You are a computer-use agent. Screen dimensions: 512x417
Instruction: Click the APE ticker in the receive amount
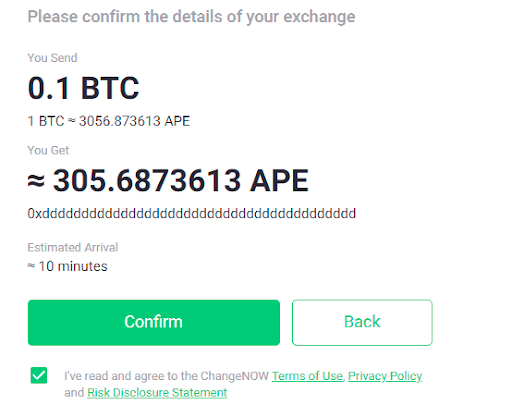(x=279, y=181)
